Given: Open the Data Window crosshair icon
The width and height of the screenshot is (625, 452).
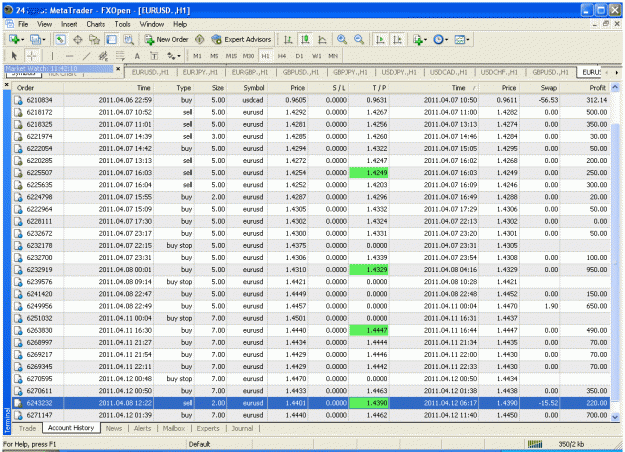Looking at the screenshot, I should 78,39.
